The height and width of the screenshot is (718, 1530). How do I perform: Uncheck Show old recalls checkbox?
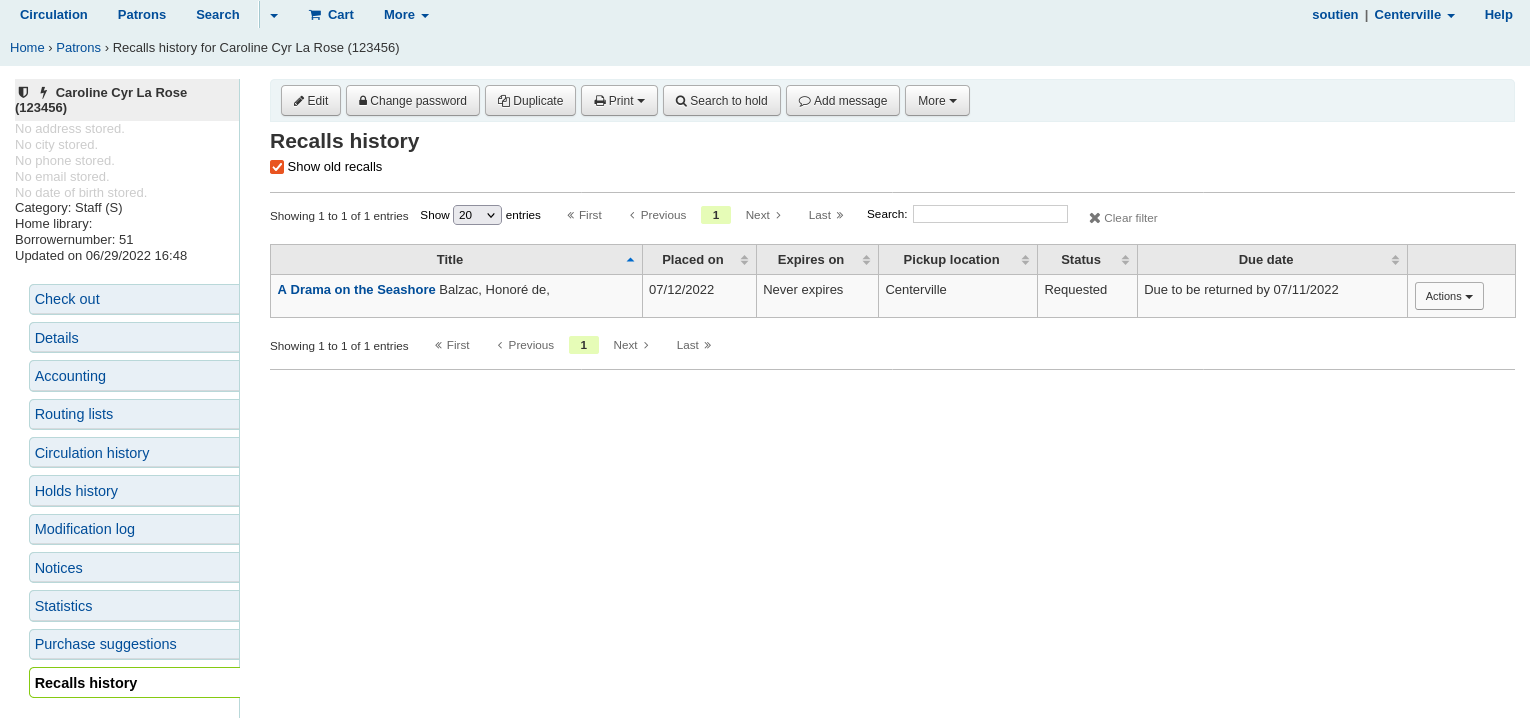(277, 167)
